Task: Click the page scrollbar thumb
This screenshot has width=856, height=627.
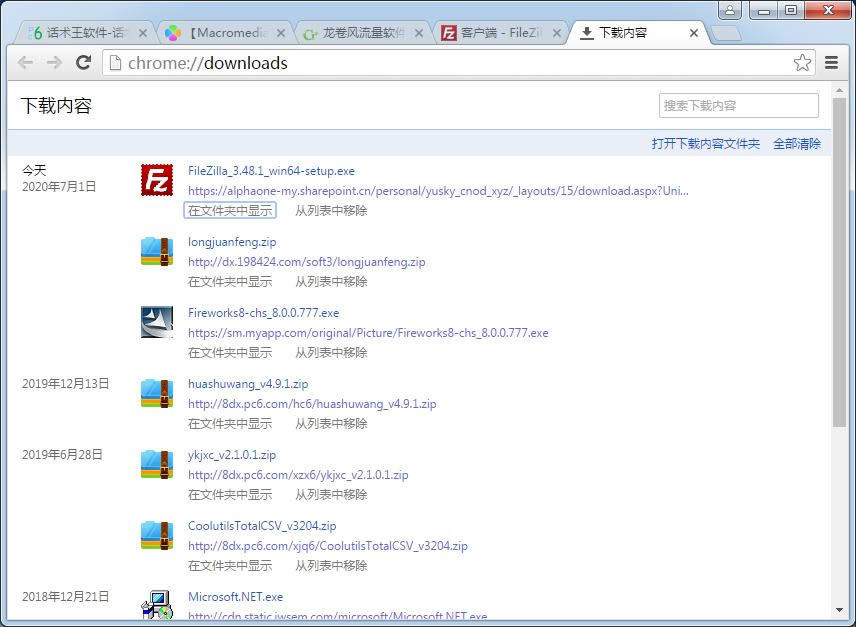Action: (x=839, y=262)
